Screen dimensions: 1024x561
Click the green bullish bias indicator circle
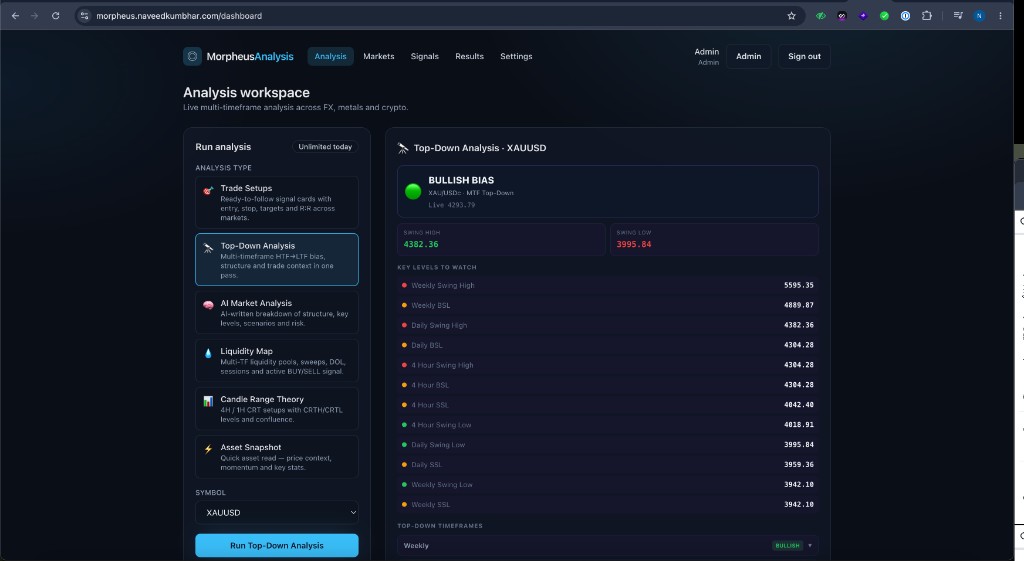click(413, 191)
